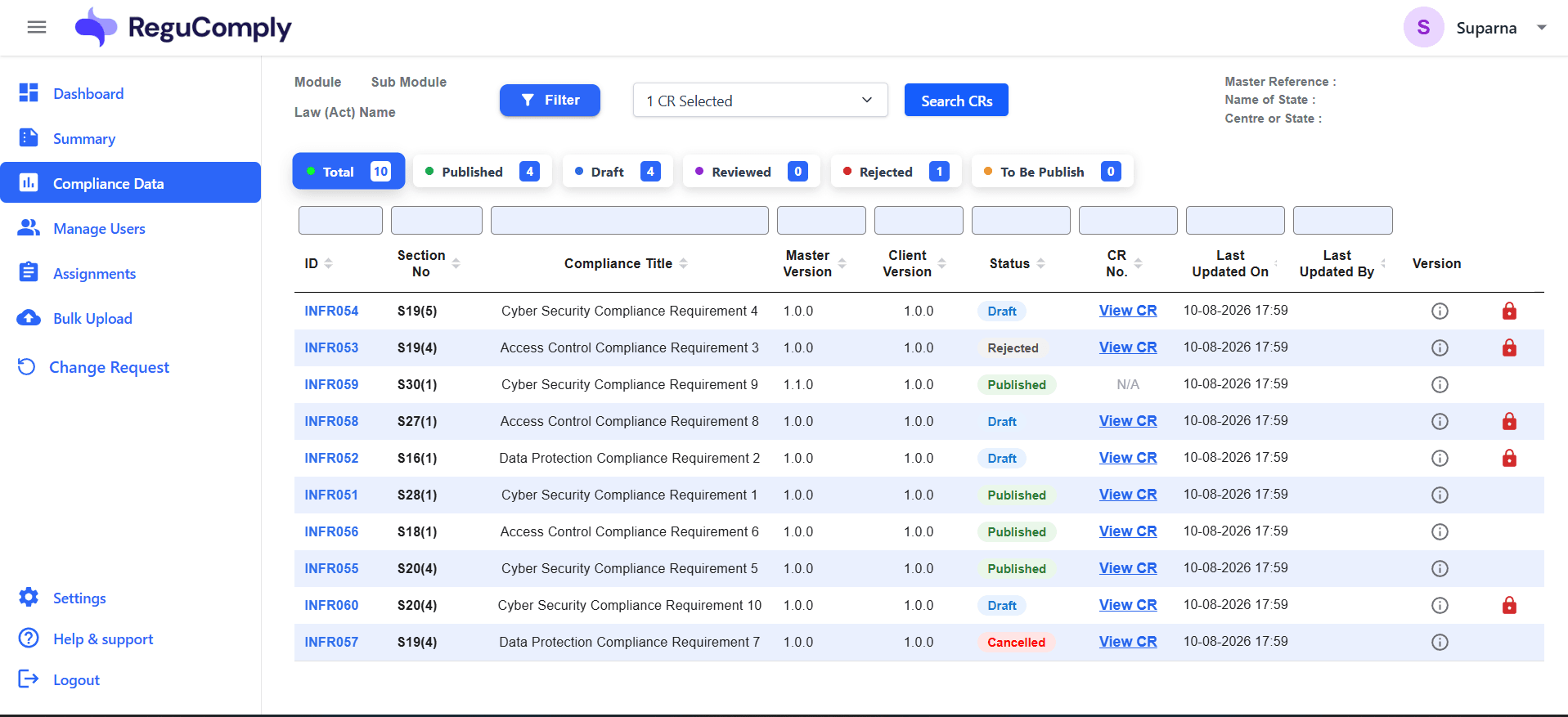Expand the Suparna account dropdown arrow
Image resolution: width=1568 pixels, height=717 pixels.
click(x=1542, y=28)
